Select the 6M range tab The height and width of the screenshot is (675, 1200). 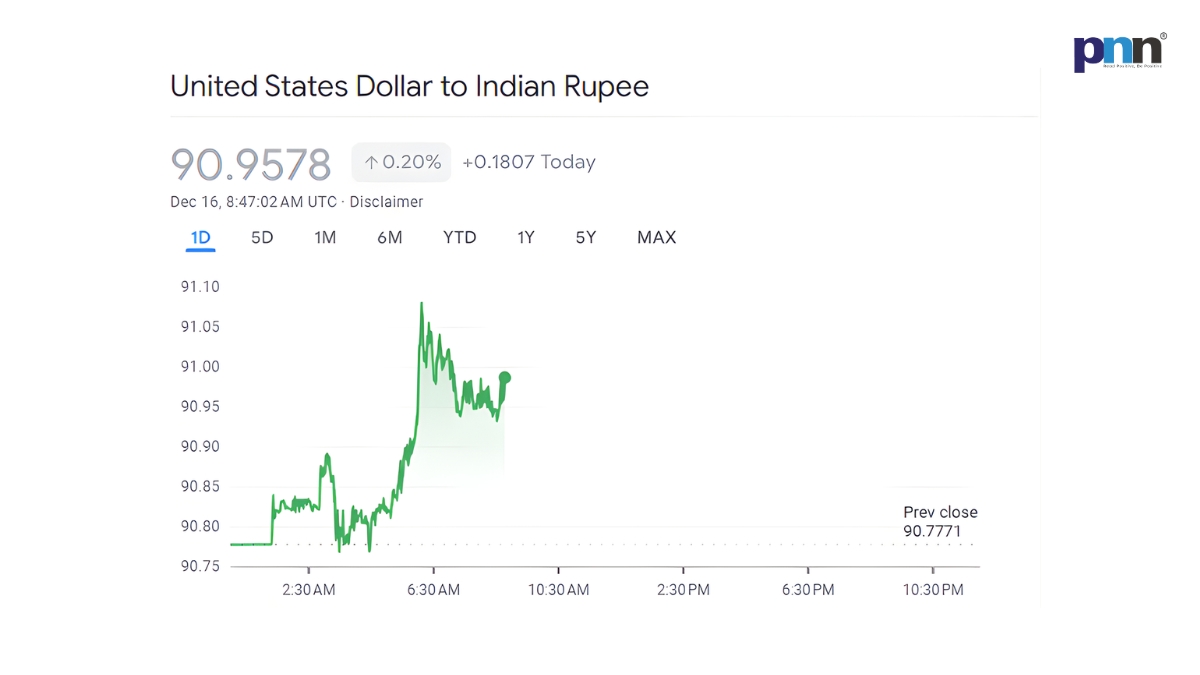(x=389, y=238)
